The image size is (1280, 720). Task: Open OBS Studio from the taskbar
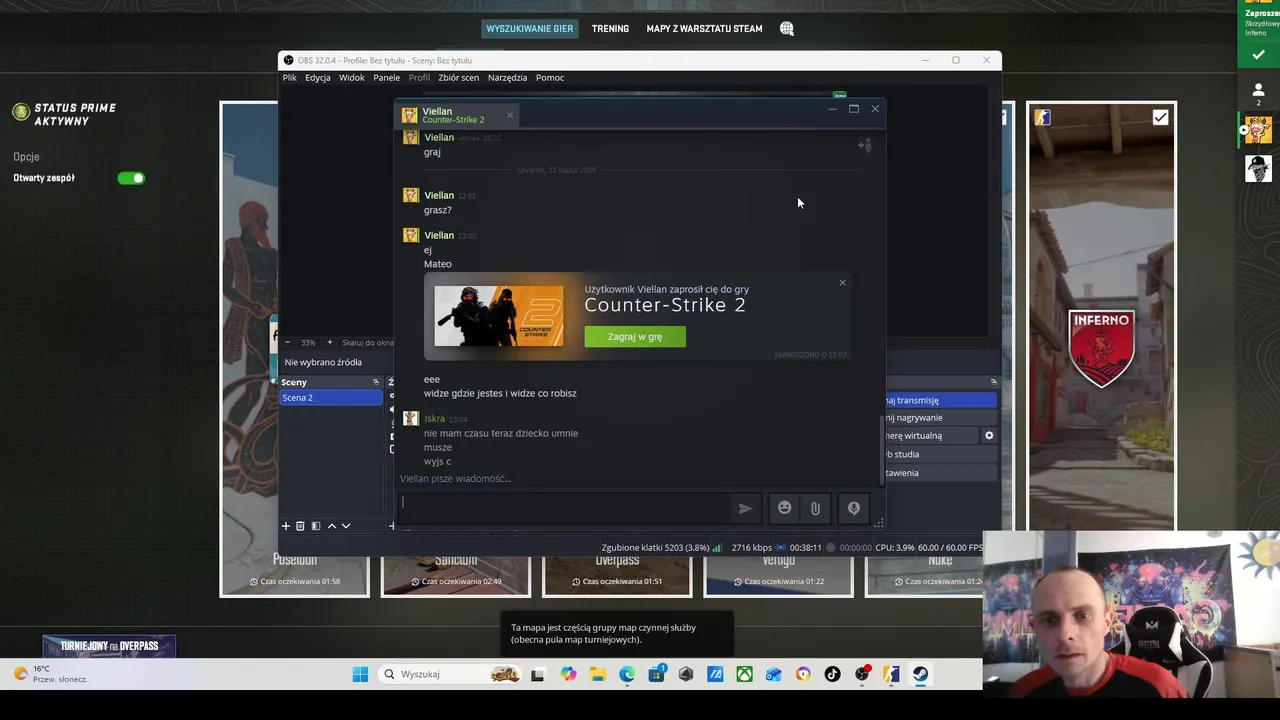tap(862, 674)
